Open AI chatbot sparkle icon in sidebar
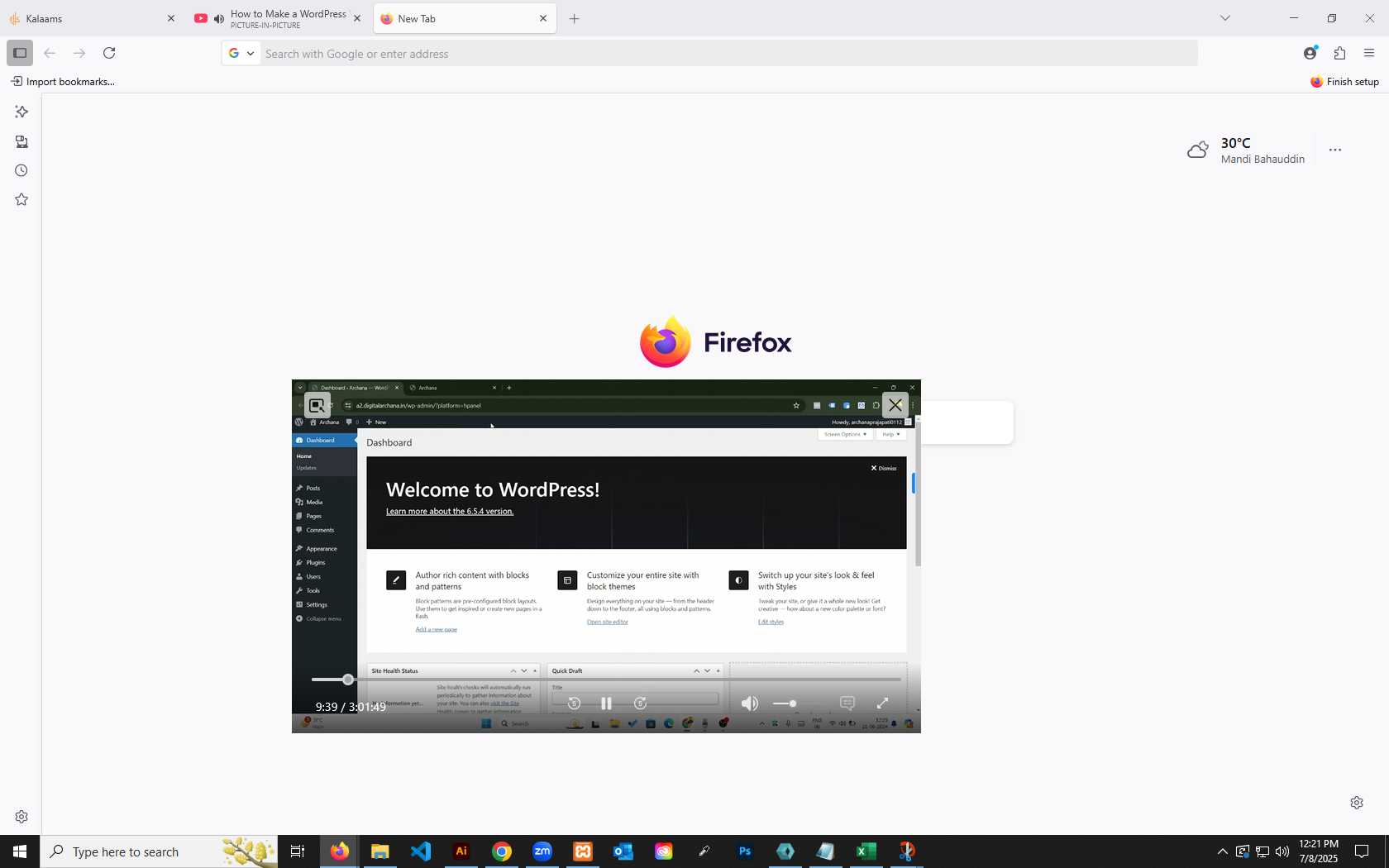Image resolution: width=1389 pixels, height=868 pixels. [x=21, y=112]
